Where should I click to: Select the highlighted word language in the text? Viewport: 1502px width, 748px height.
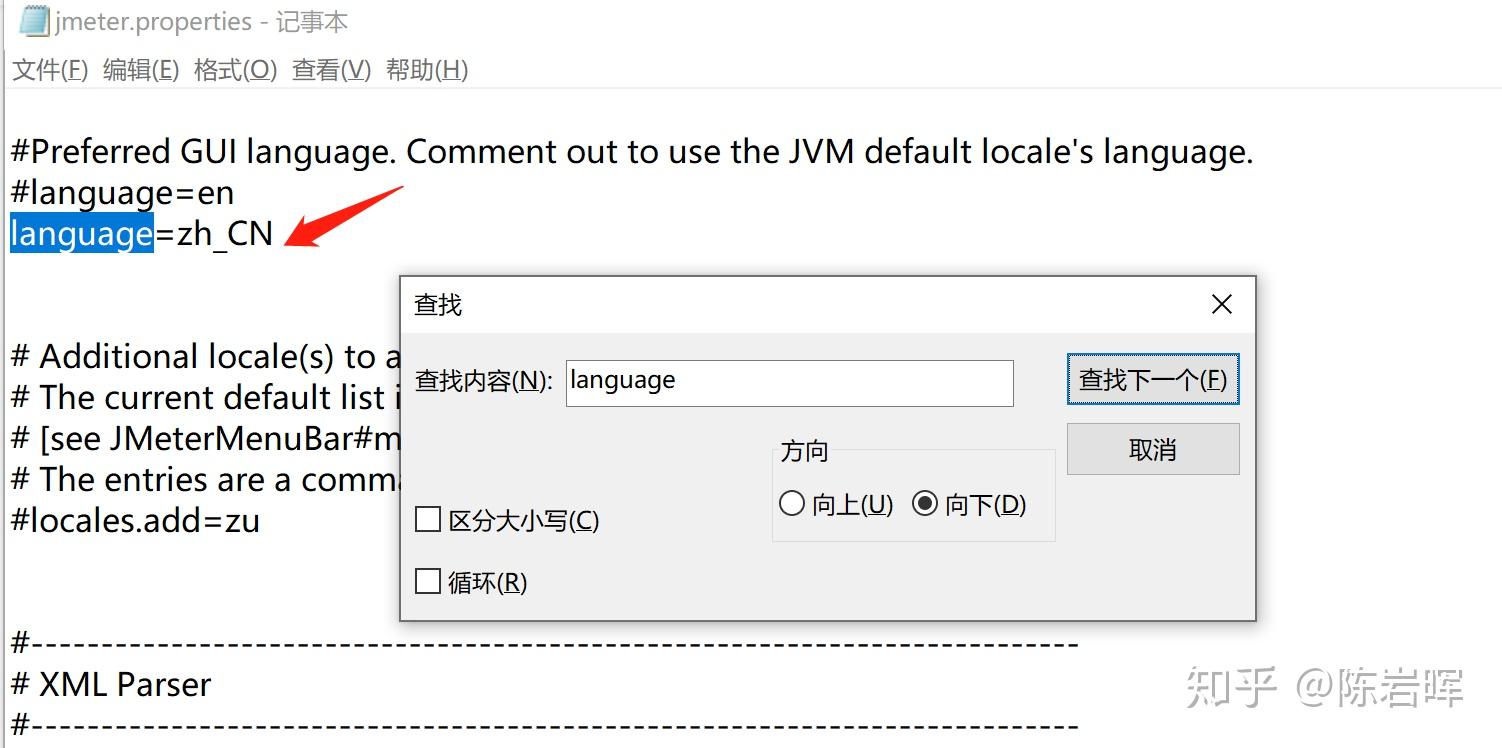80,233
